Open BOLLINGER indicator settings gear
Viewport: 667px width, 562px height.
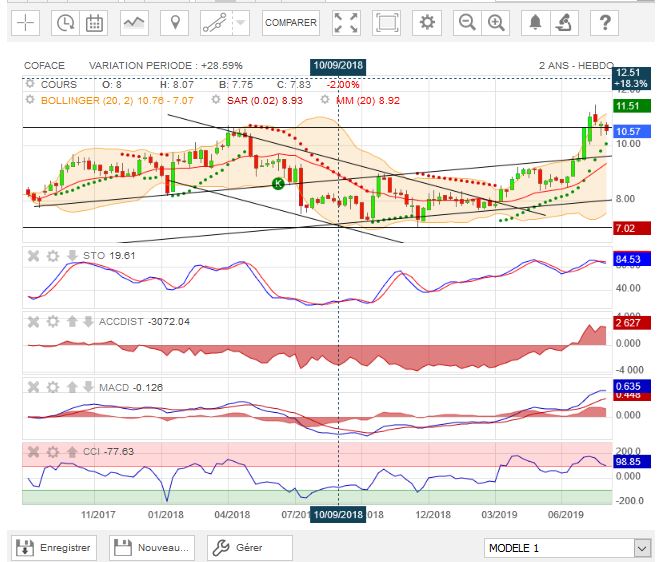pos(30,100)
